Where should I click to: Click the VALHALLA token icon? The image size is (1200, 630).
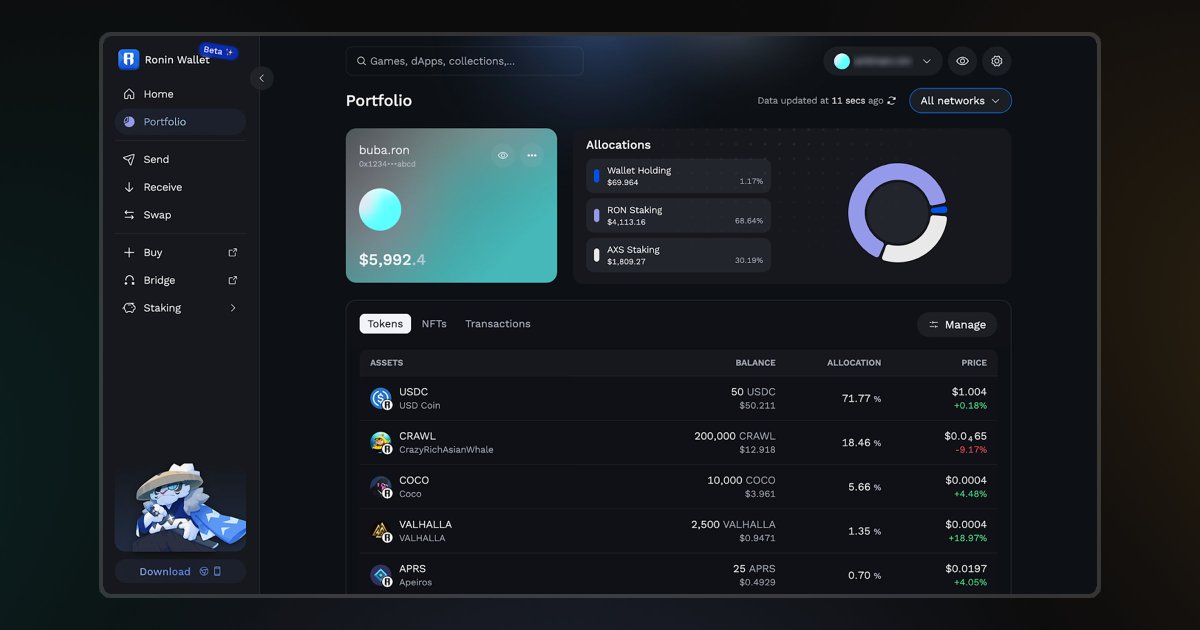[381, 531]
